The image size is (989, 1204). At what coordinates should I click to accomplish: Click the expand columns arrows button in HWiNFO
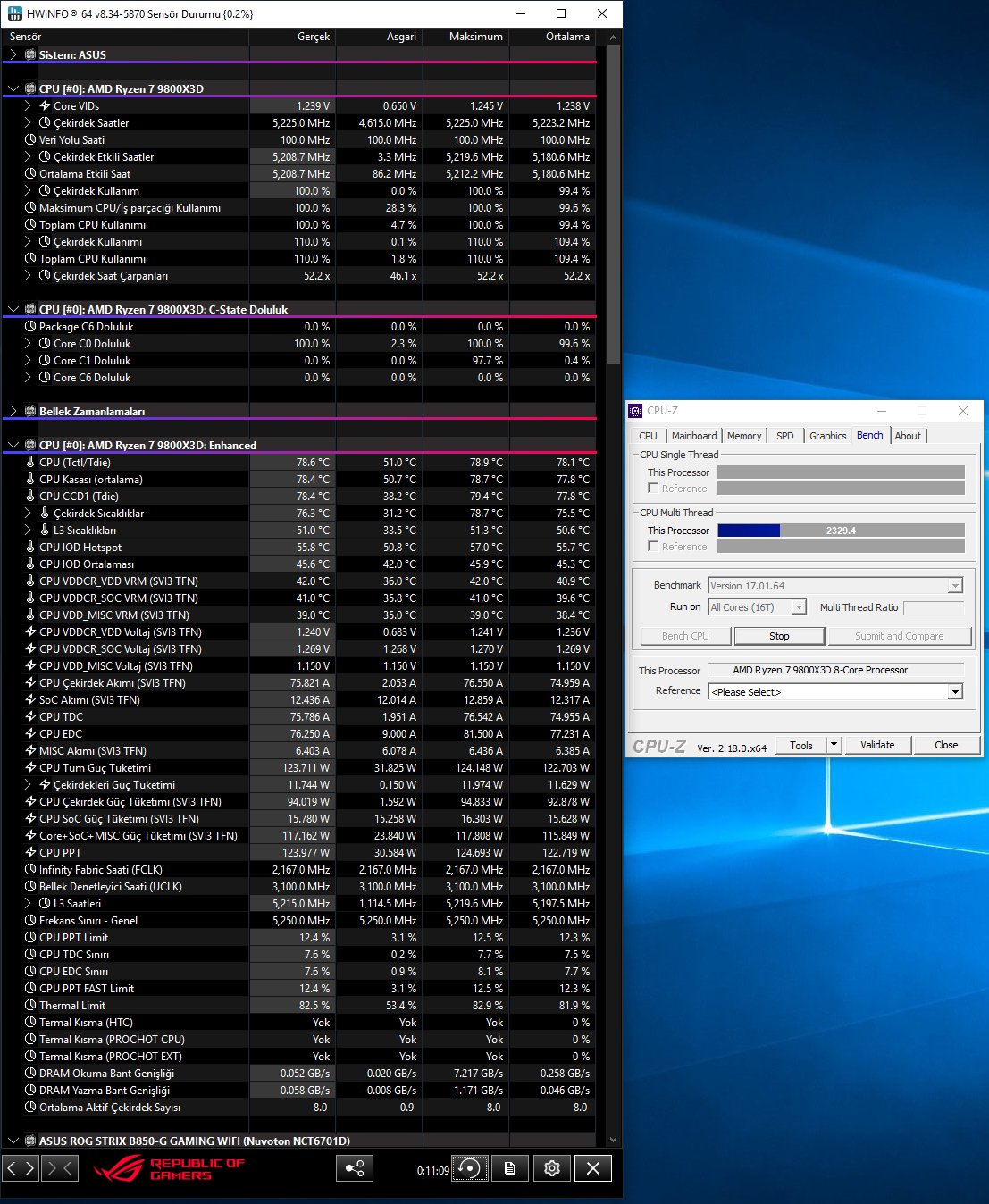click(21, 1167)
